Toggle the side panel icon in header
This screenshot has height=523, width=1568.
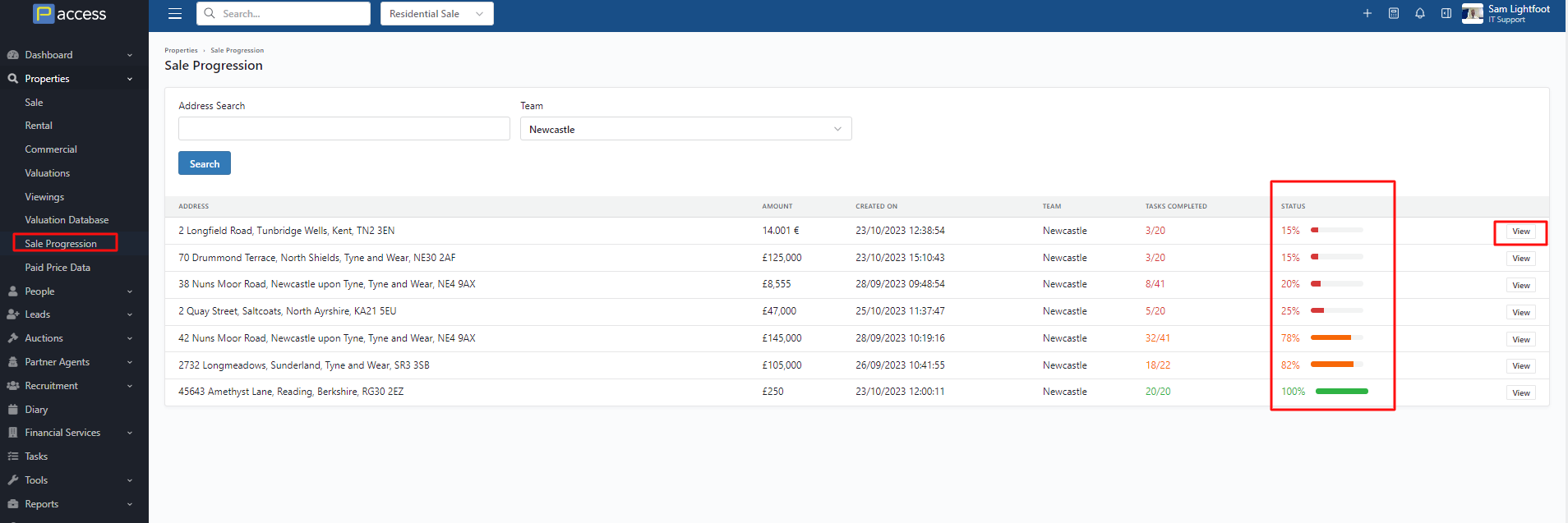tap(1446, 13)
